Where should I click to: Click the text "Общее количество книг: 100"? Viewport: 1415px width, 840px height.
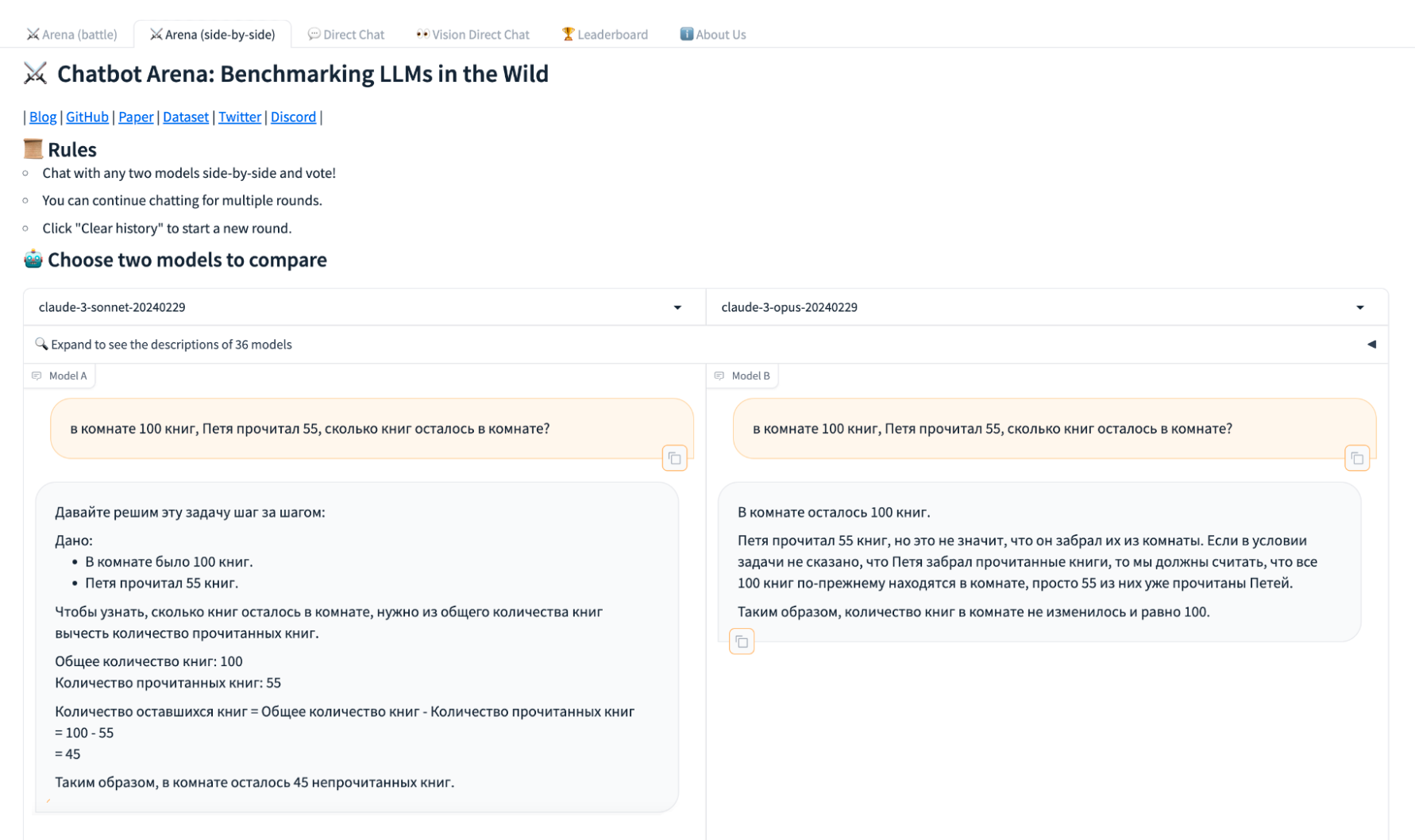tap(148, 662)
